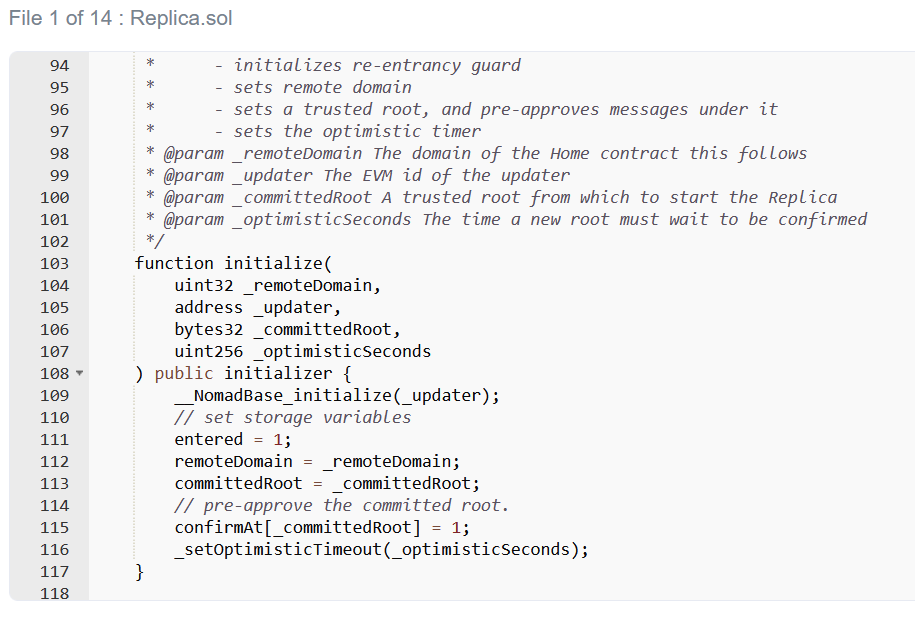Click the 'uint32 _remoteDomain,' parameter line
The height and width of the screenshot is (626, 915).
(x=277, y=286)
